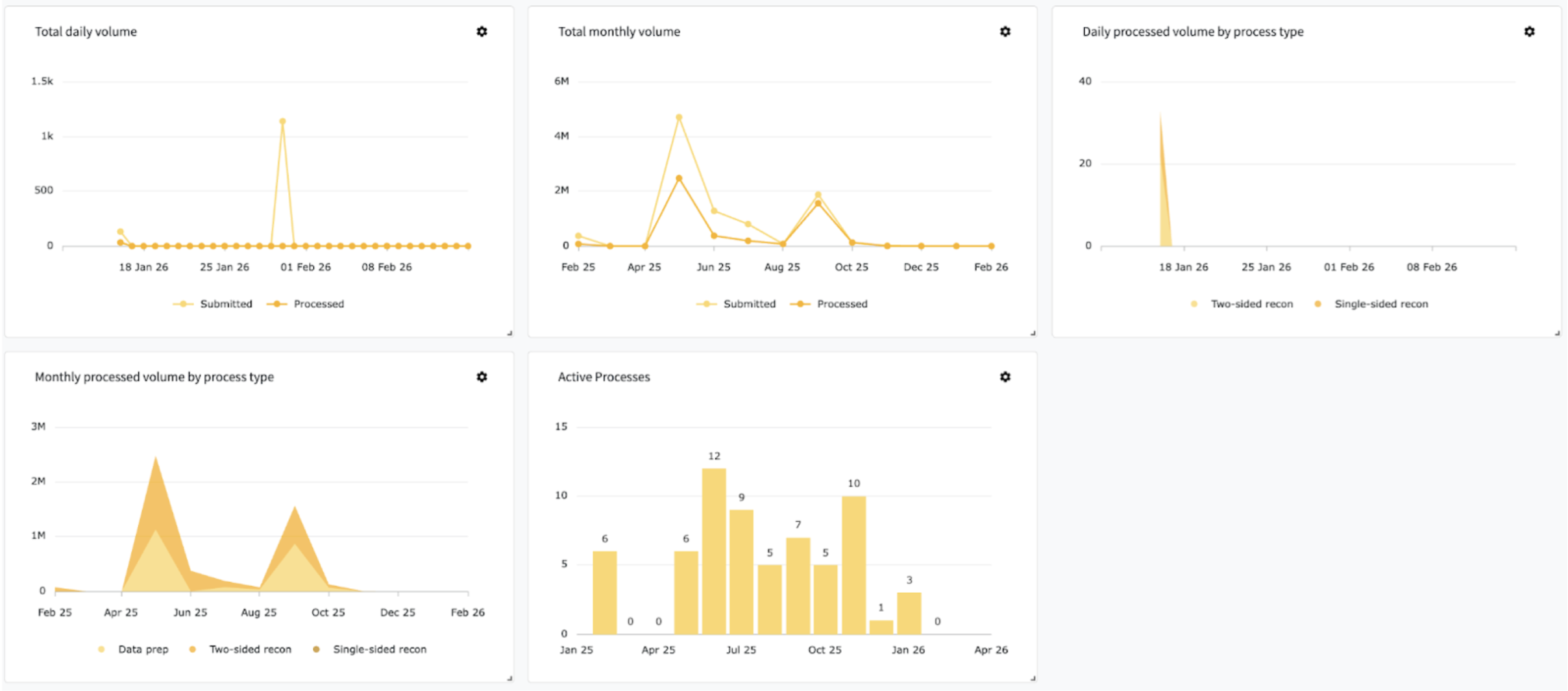Toggle Submitted series in Total monthly volume legend
Screen dimensions: 1568x691
(736, 304)
